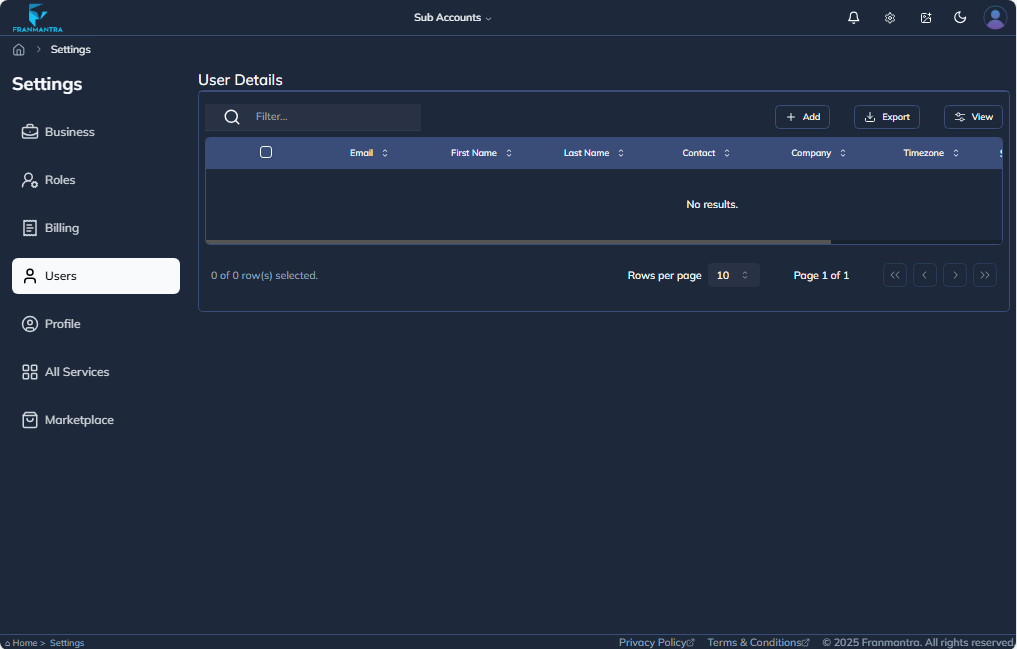Click the add media icon in the header
The image size is (1017, 649).
[925, 17]
